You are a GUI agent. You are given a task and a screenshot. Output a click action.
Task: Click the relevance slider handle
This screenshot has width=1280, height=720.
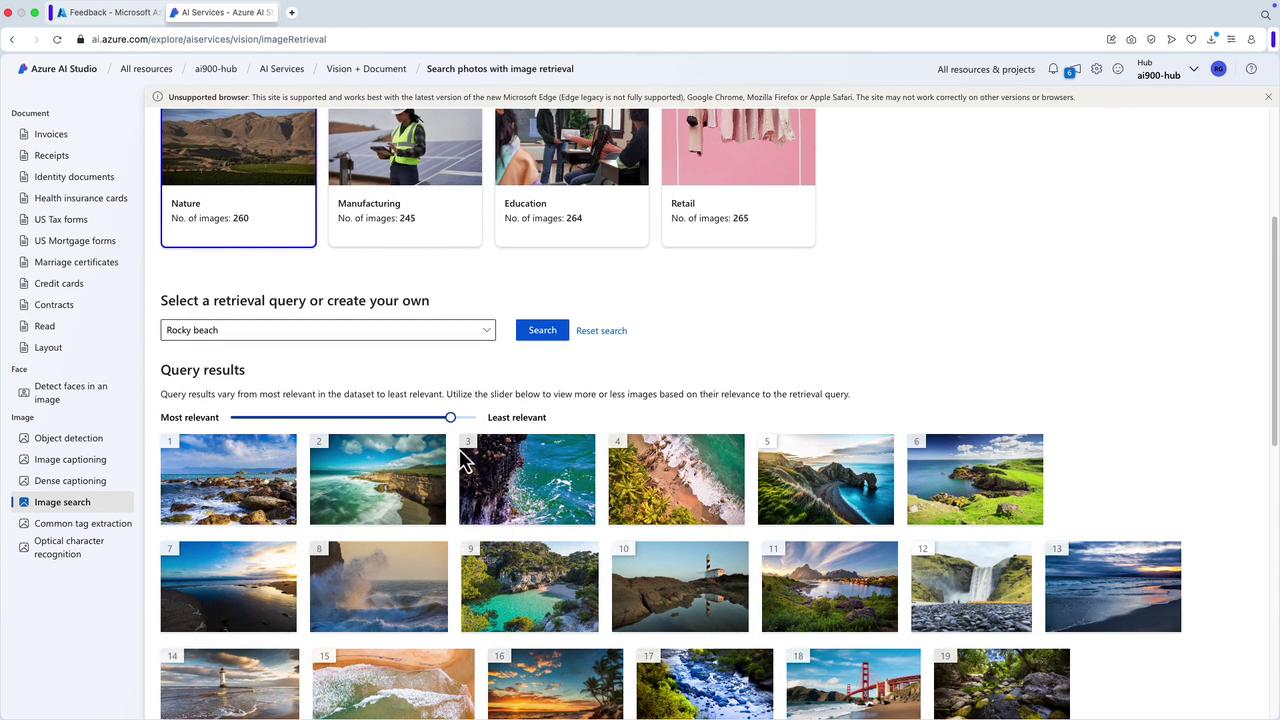[451, 417]
